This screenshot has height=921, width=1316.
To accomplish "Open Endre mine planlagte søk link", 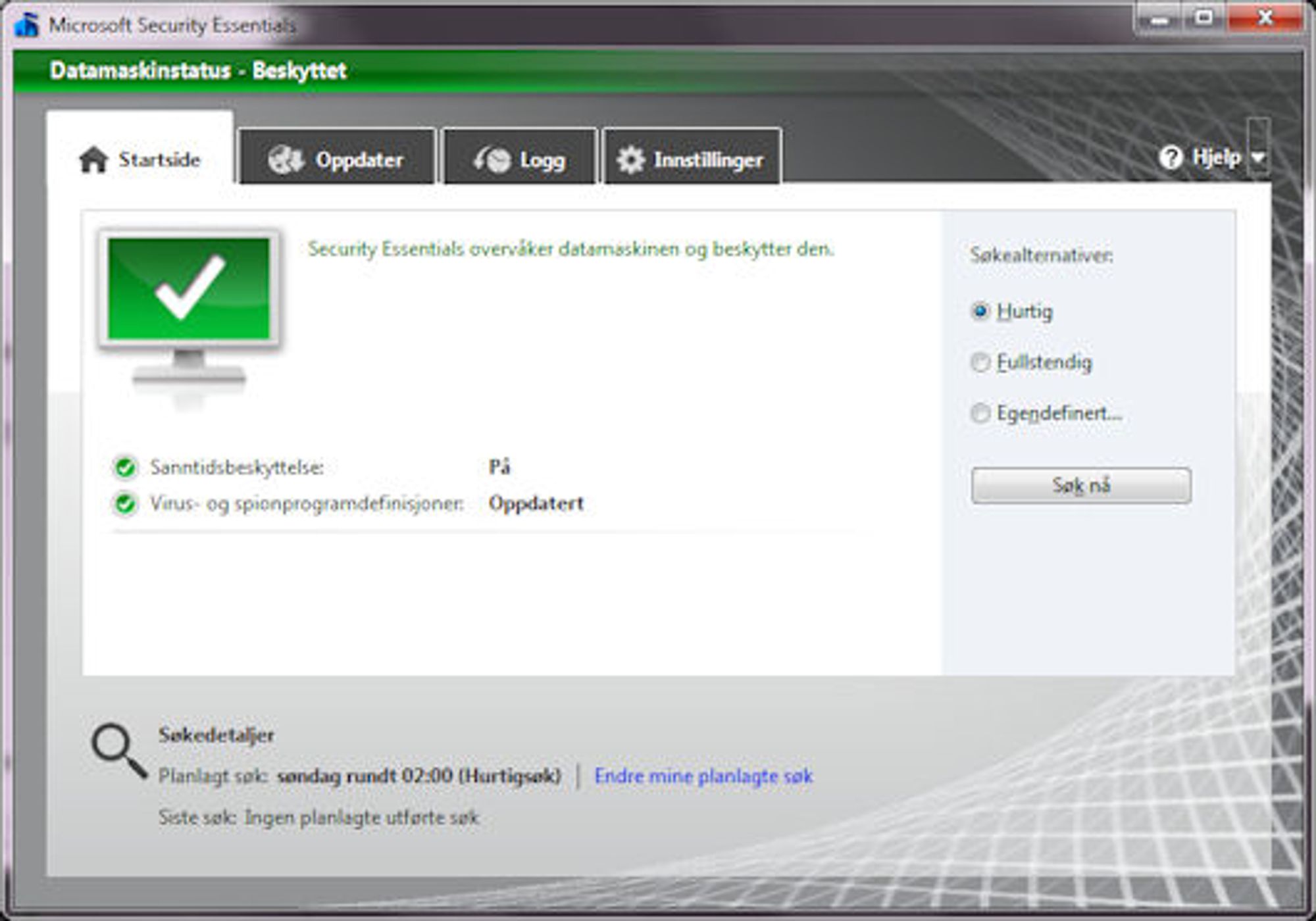I will (x=703, y=776).
